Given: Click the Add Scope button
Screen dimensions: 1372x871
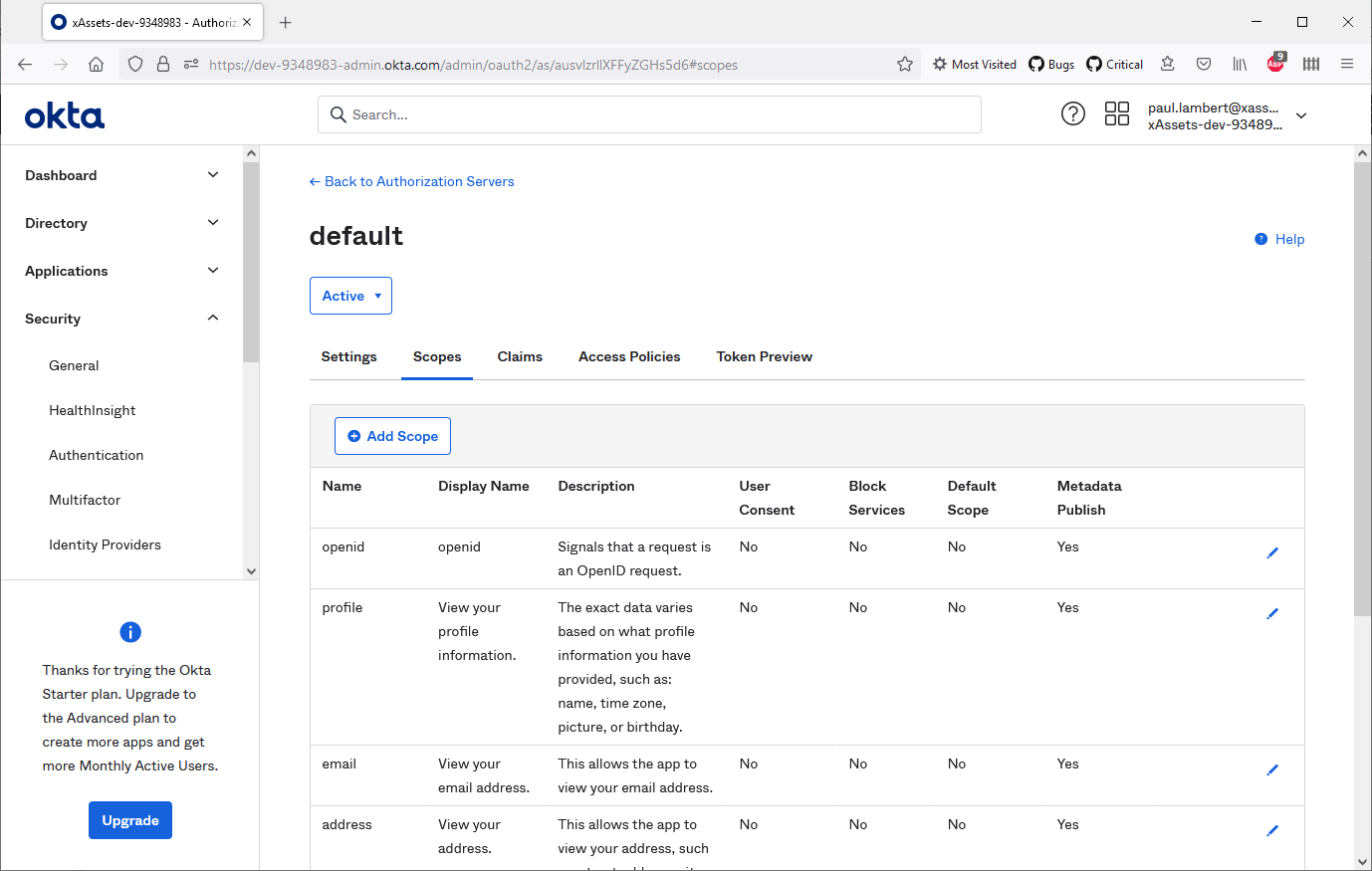Looking at the screenshot, I should pos(392,436).
